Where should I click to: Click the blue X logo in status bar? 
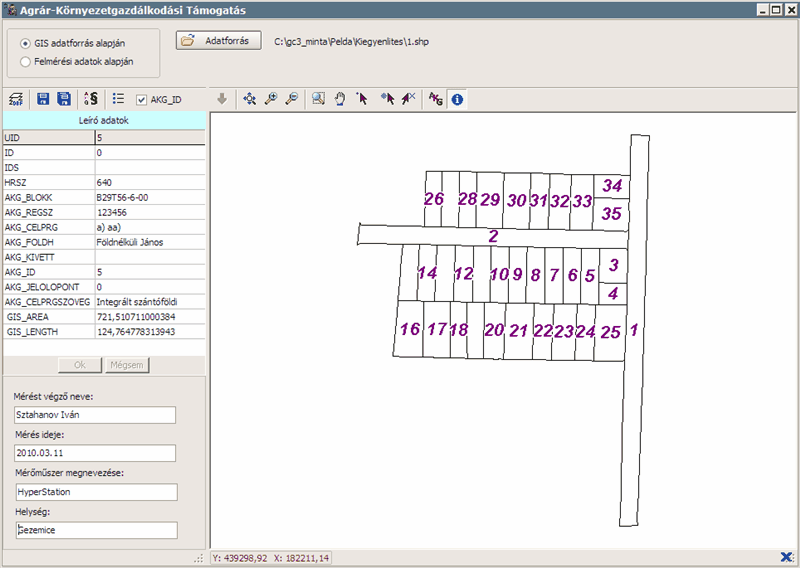click(x=787, y=557)
